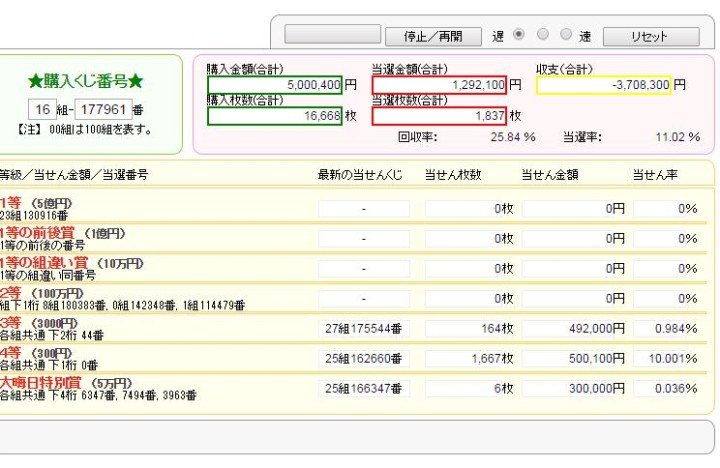The width and height of the screenshot is (720, 468).
Task: Select the slowest speed radio button
Action: pos(518,35)
